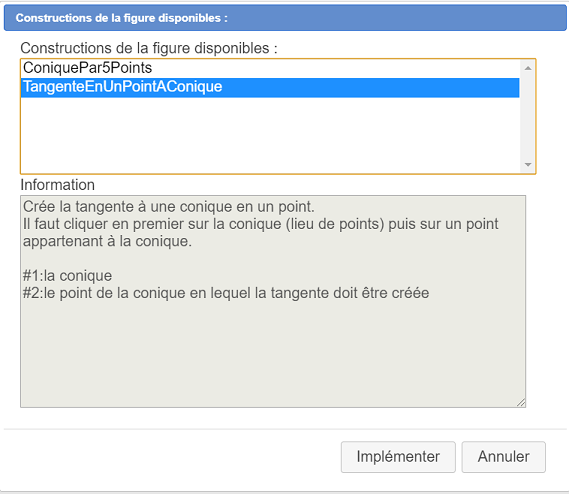Click the Implémenter button
Screen dimensions: 569x494
point(398,457)
